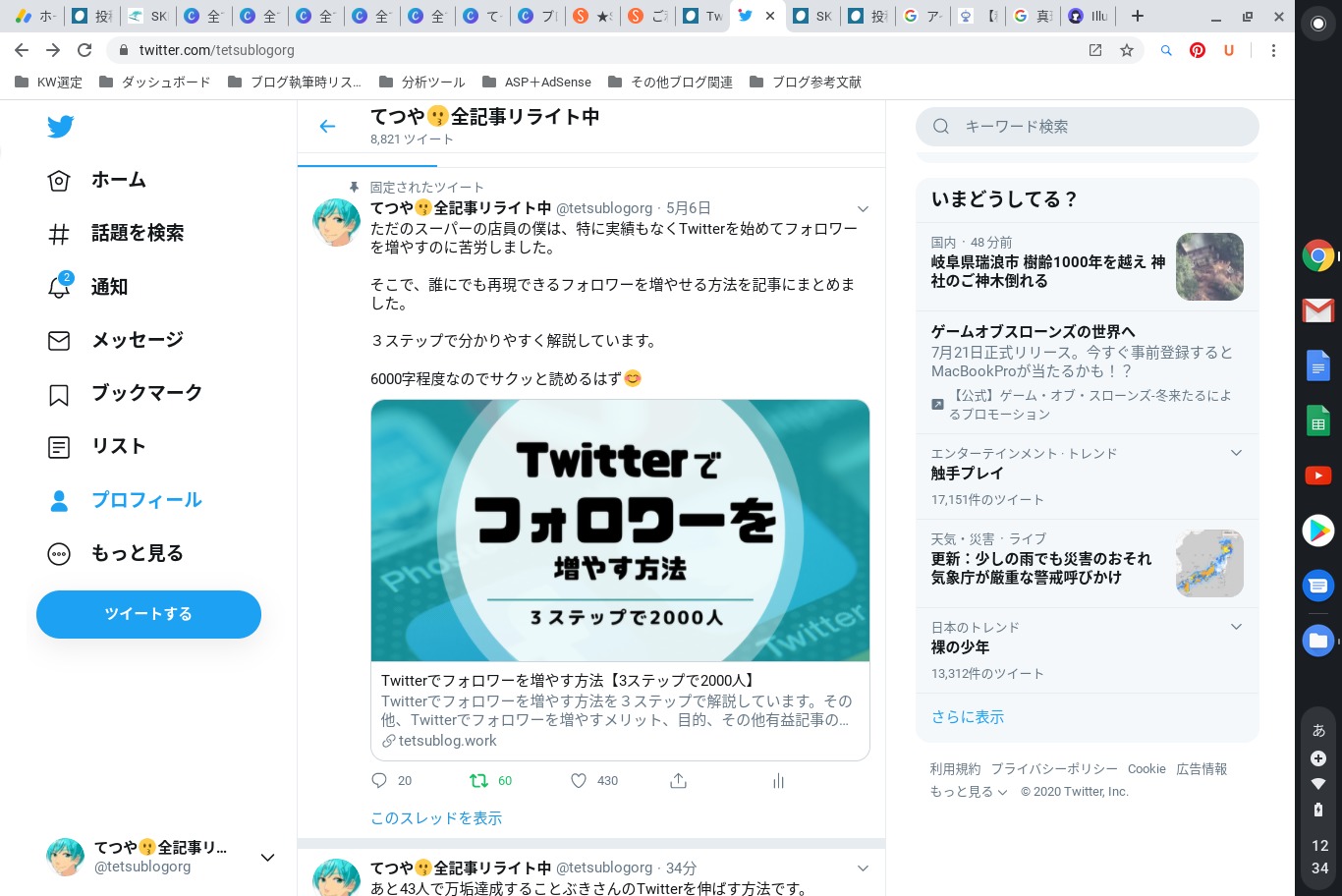Open Gmail from the shelf
This screenshot has height=896, width=1342.
(1318, 310)
